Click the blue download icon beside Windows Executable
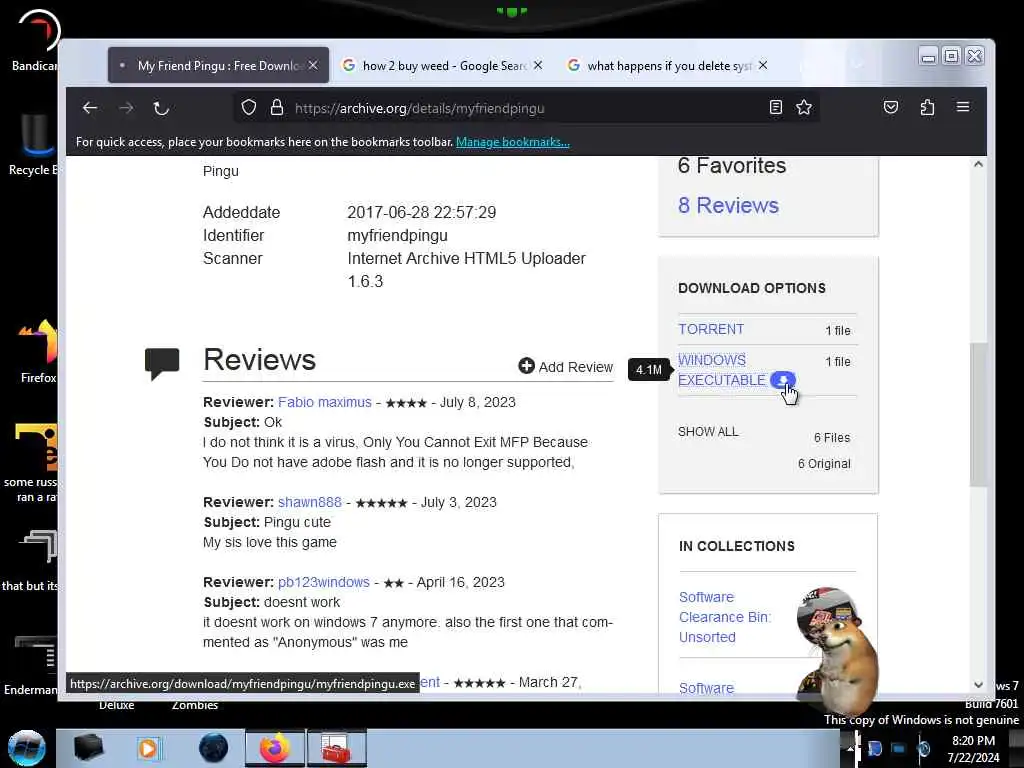Viewport: 1024px width, 768px height. click(782, 380)
